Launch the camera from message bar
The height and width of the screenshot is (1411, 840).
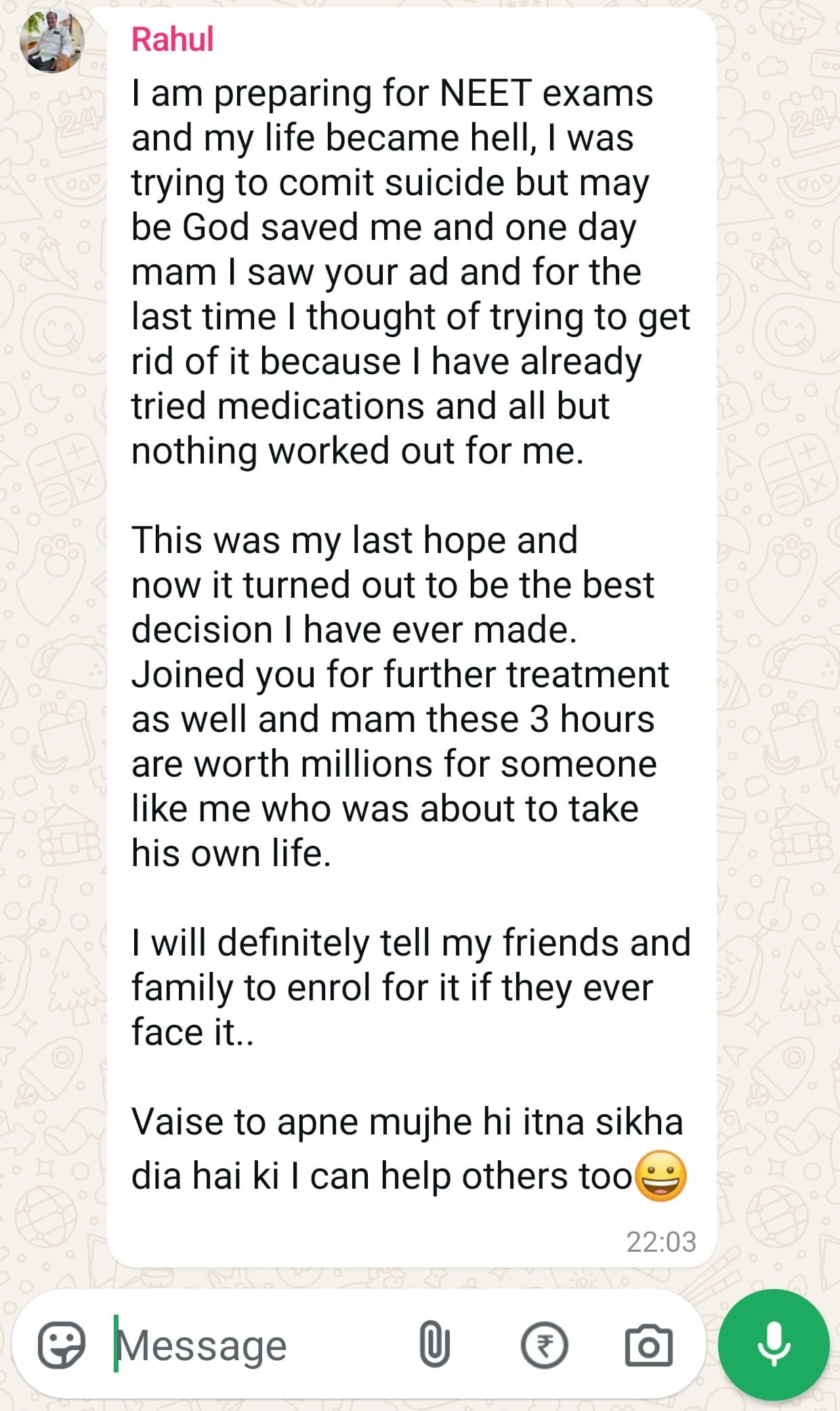coord(648,1346)
